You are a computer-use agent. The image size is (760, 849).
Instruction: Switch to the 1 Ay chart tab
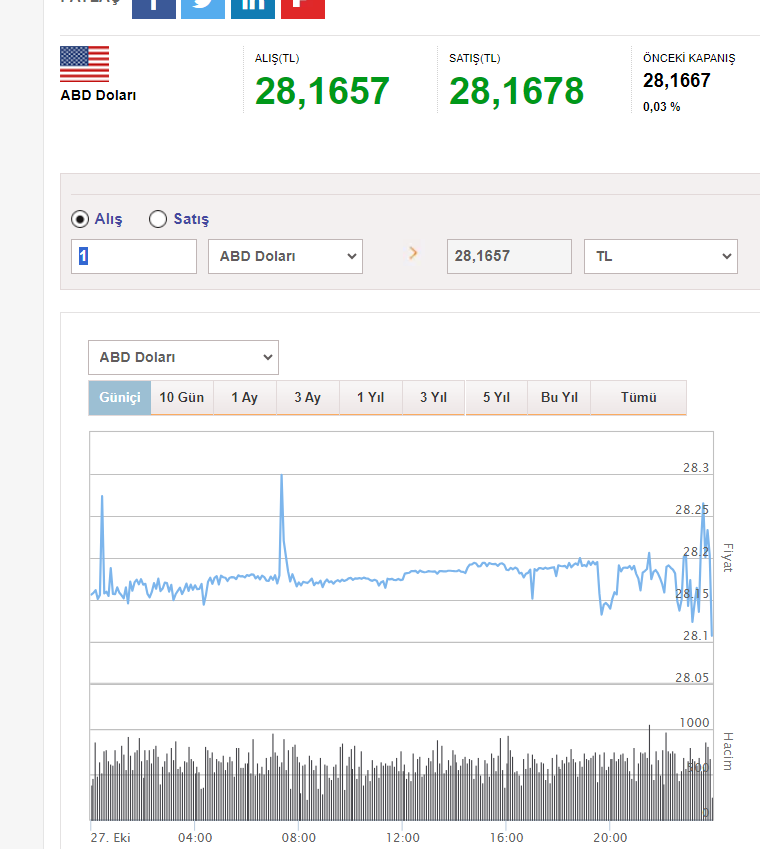245,397
